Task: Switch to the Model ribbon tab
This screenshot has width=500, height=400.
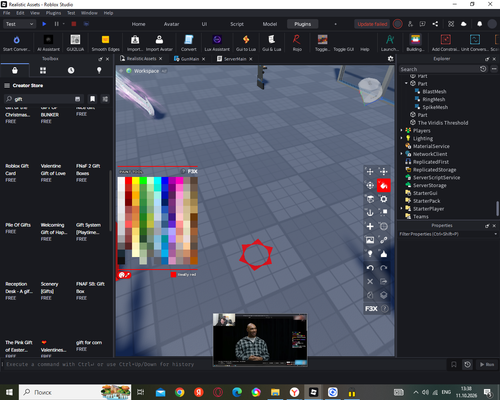Action: (270, 24)
